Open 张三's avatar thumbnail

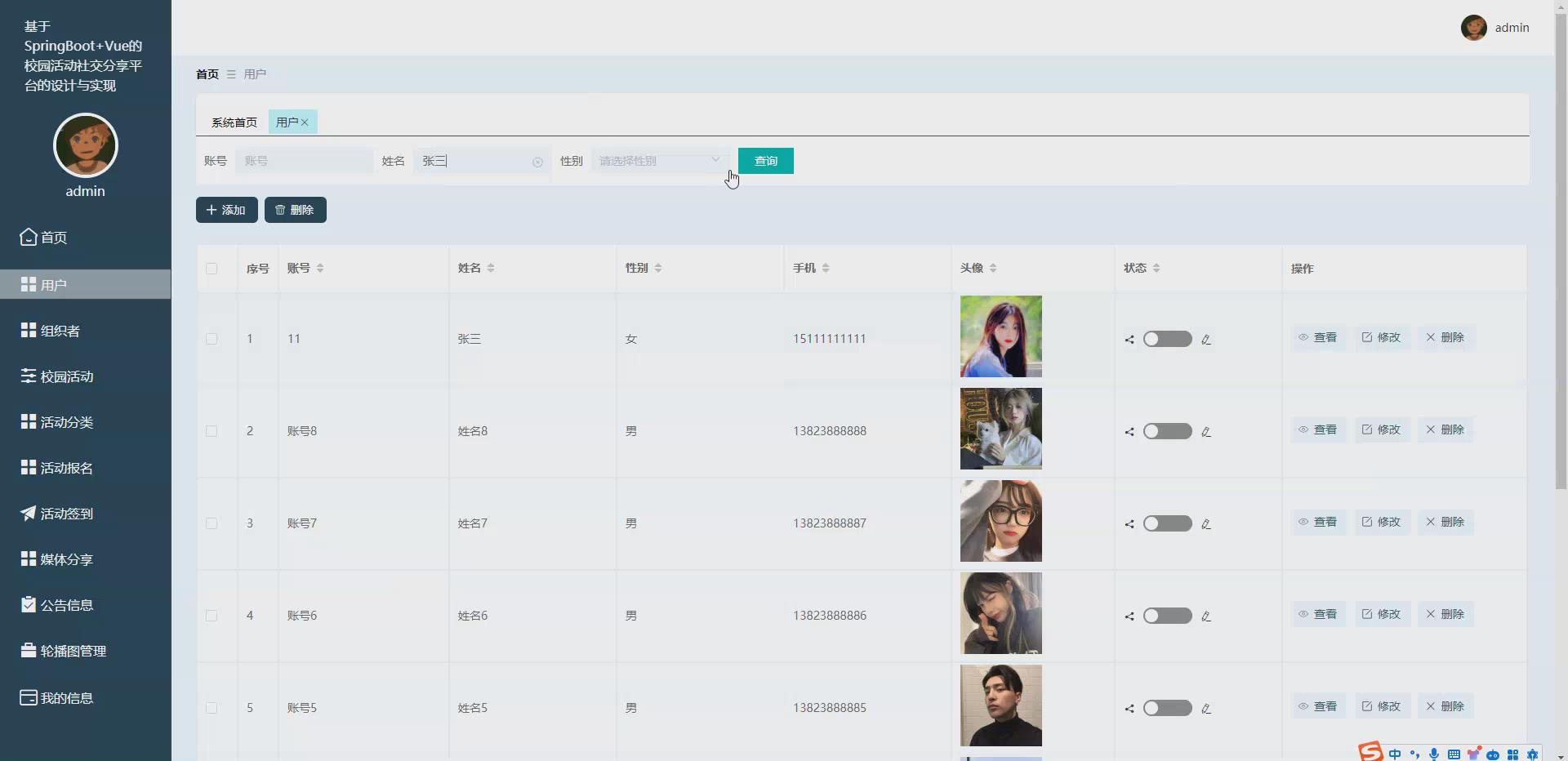click(x=1001, y=336)
